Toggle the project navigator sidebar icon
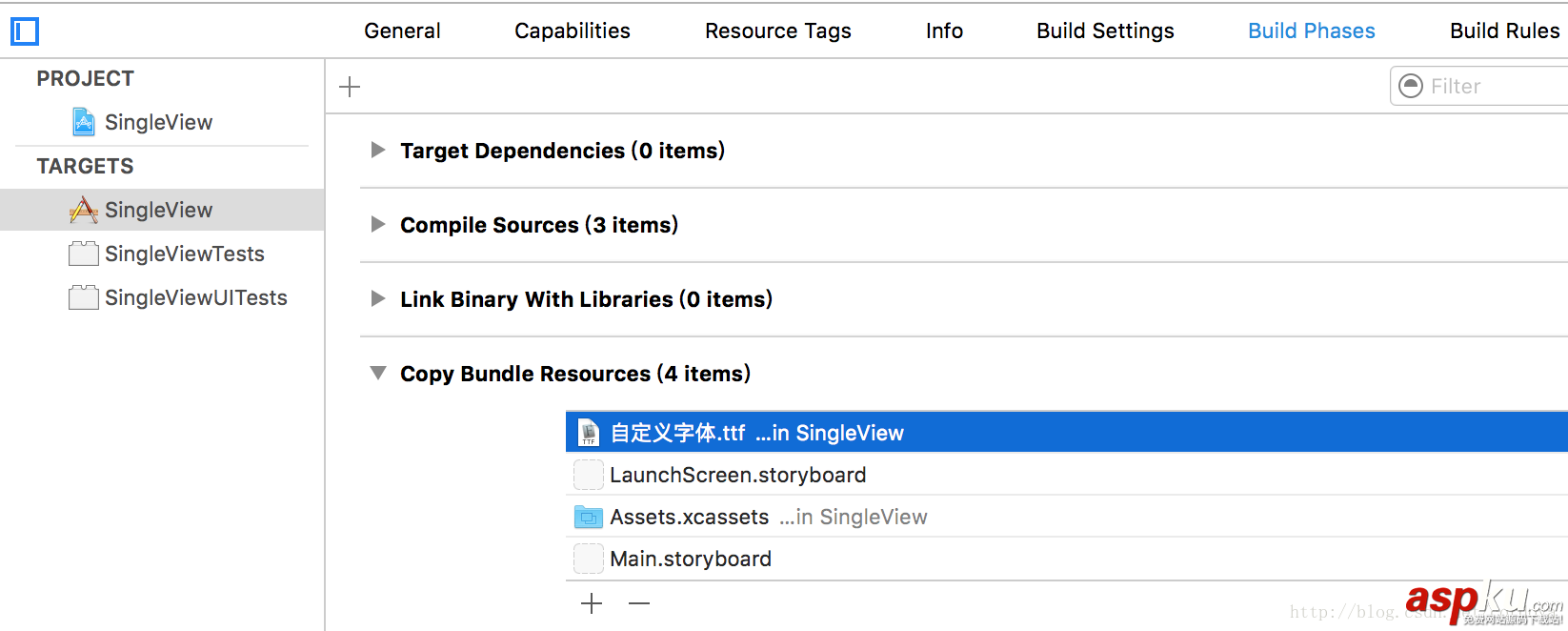 pyautogui.click(x=25, y=31)
